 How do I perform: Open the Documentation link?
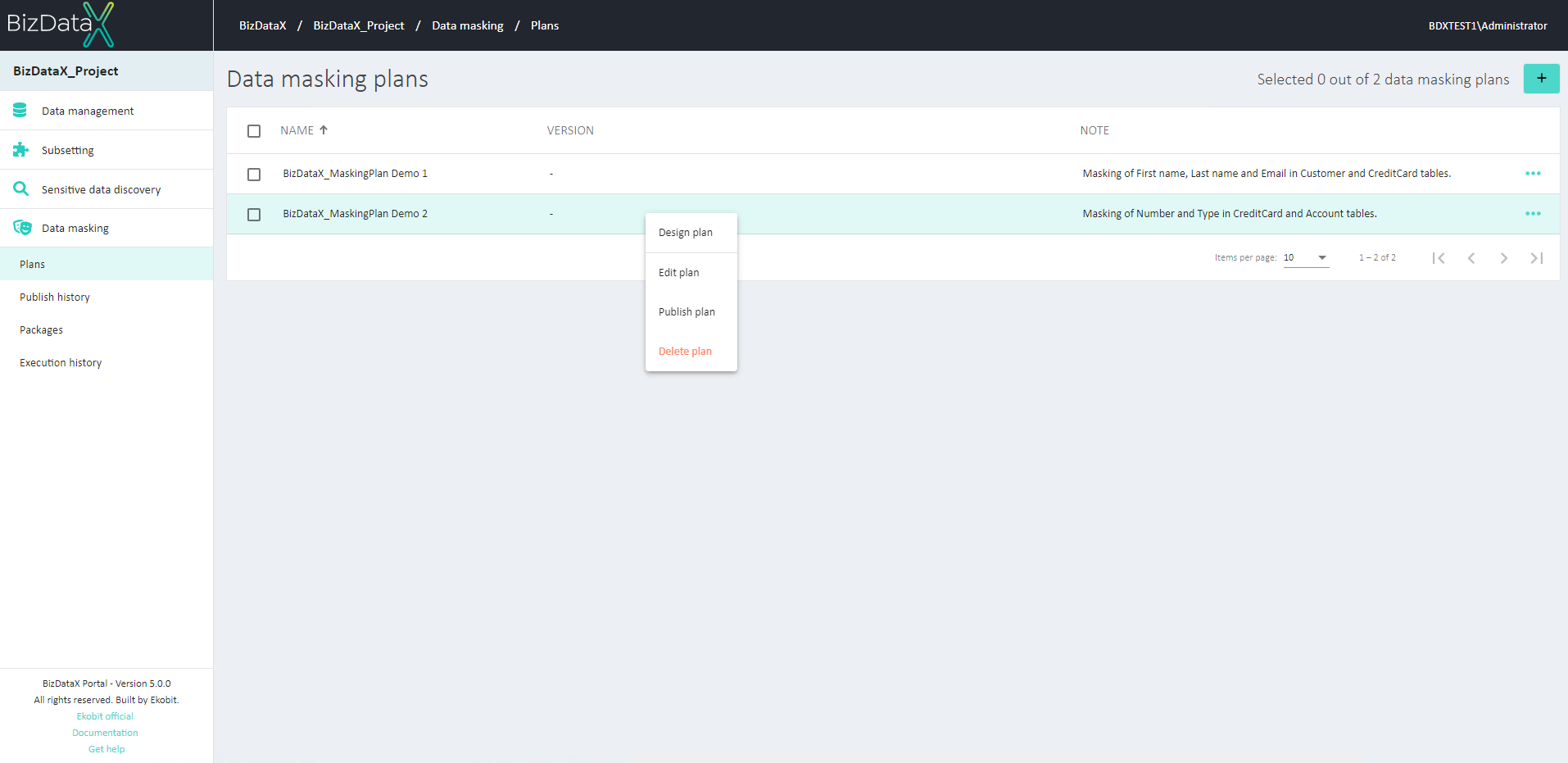(105, 733)
